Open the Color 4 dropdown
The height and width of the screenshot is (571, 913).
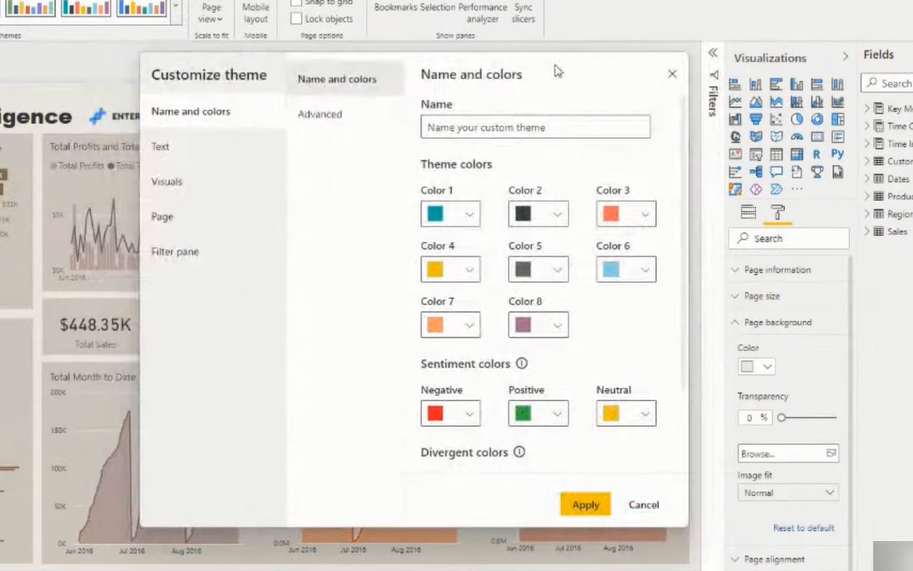coord(451,269)
